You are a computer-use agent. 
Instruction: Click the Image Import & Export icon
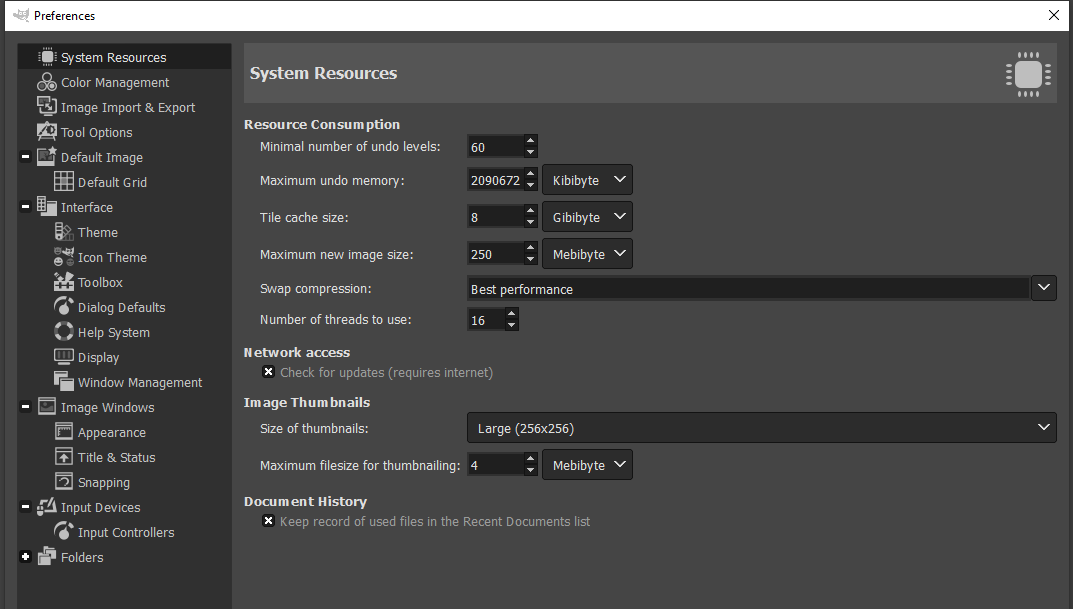click(x=46, y=107)
